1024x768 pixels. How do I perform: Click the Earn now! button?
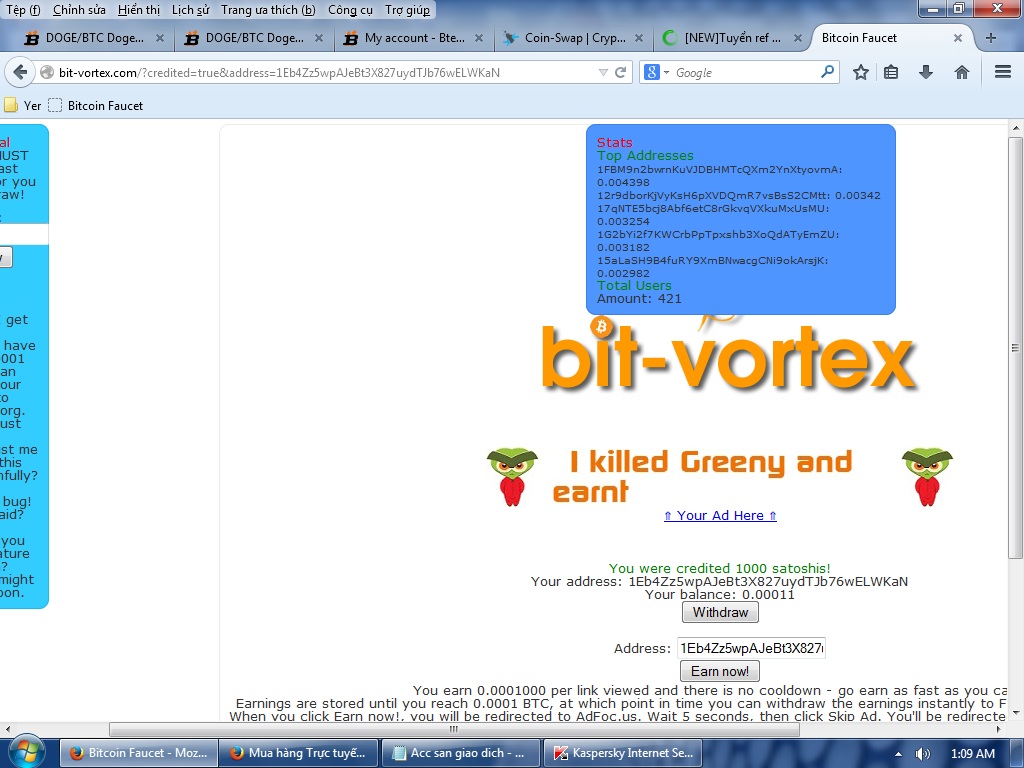click(720, 671)
